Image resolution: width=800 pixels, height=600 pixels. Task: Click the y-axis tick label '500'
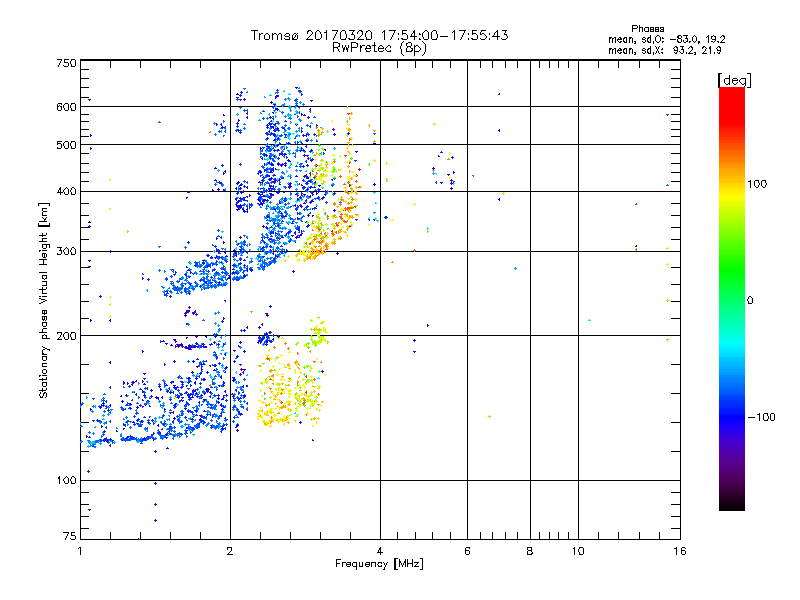coord(66,145)
